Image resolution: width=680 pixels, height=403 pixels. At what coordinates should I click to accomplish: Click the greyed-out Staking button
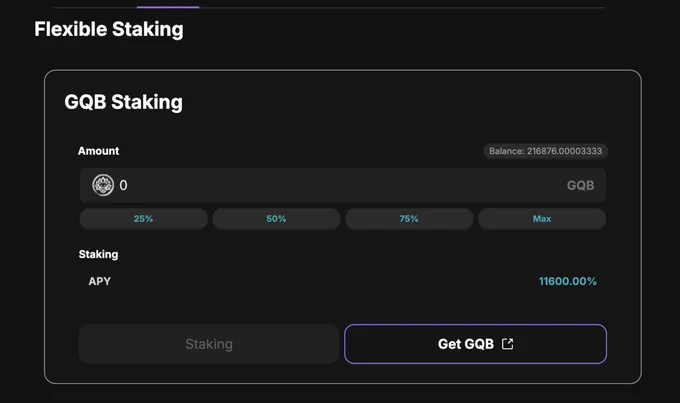click(209, 344)
